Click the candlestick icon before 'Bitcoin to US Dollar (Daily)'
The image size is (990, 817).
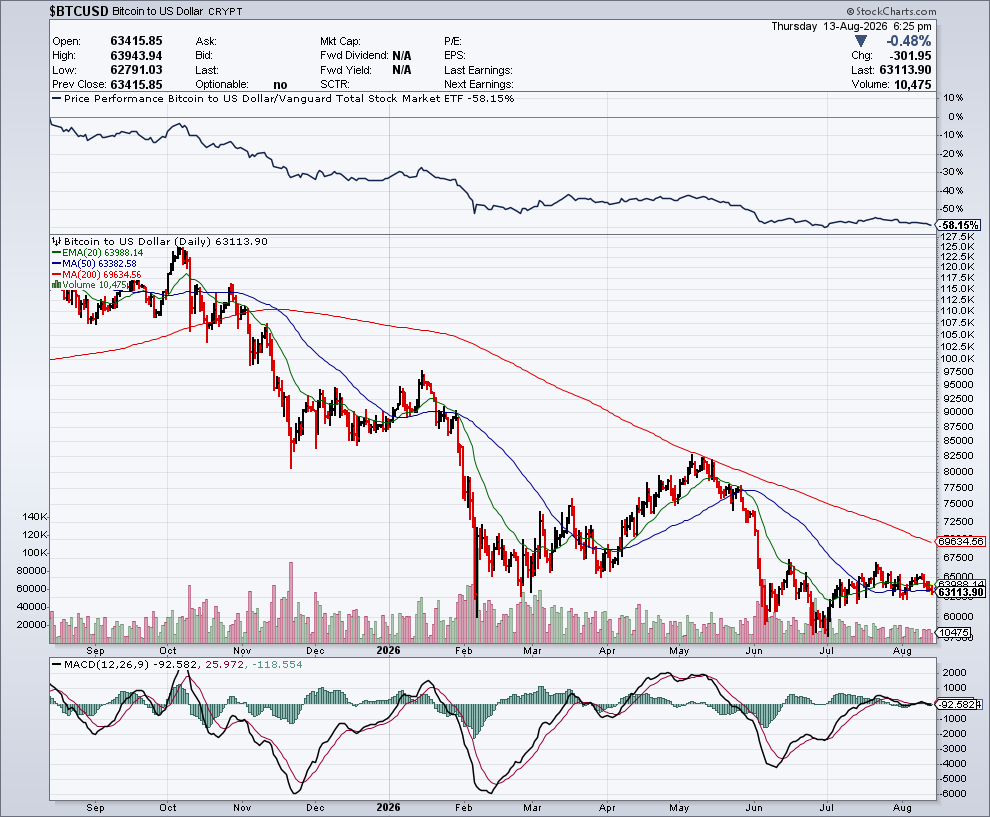57,241
